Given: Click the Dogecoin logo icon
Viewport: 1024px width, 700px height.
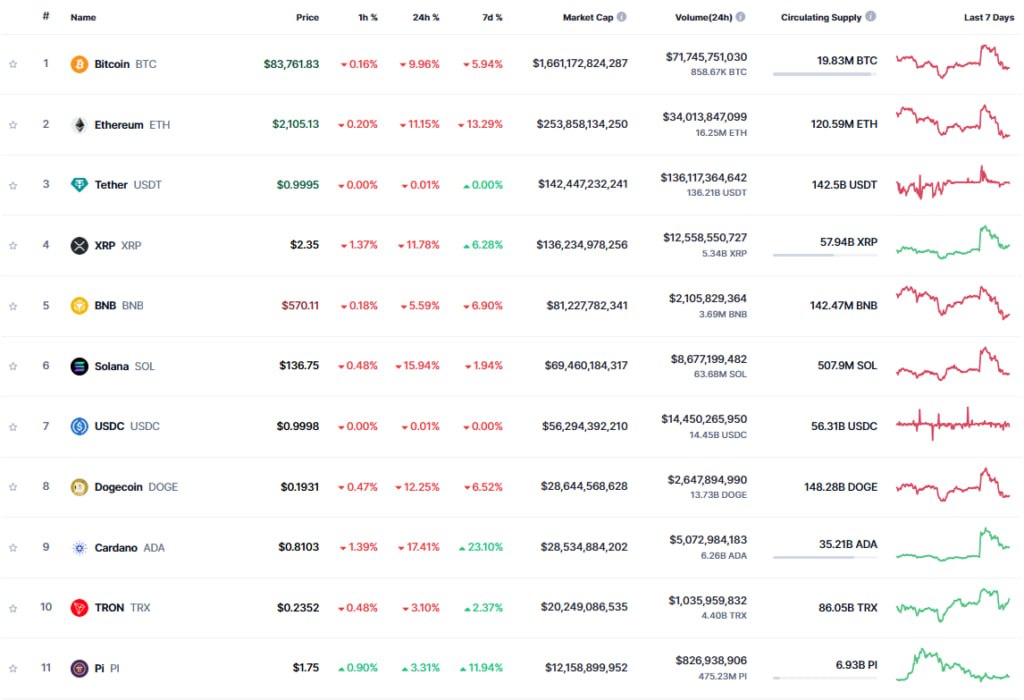Looking at the screenshot, I should pyautogui.click(x=79, y=487).
